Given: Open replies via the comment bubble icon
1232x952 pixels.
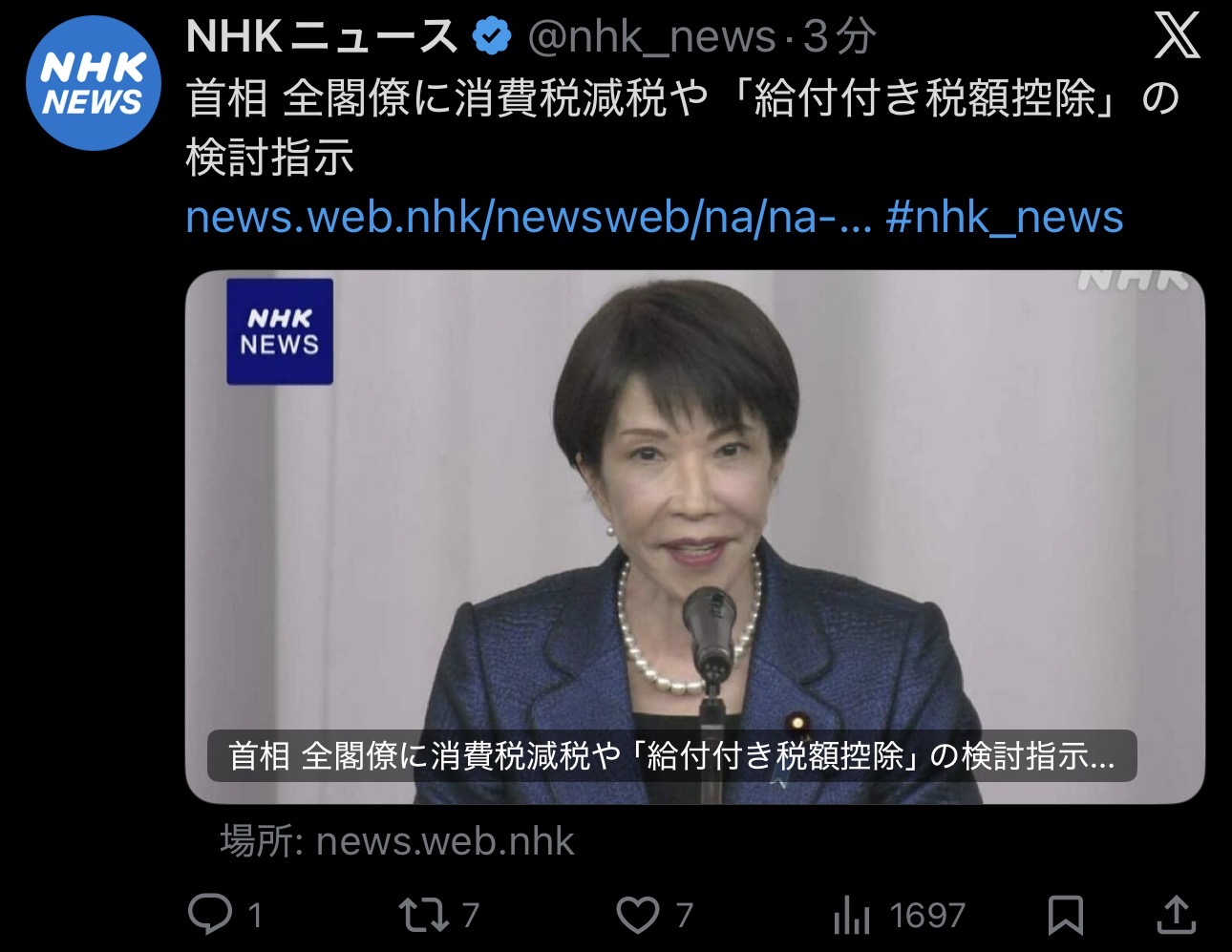Looking at the screenshot, I should tap(209, 915).
